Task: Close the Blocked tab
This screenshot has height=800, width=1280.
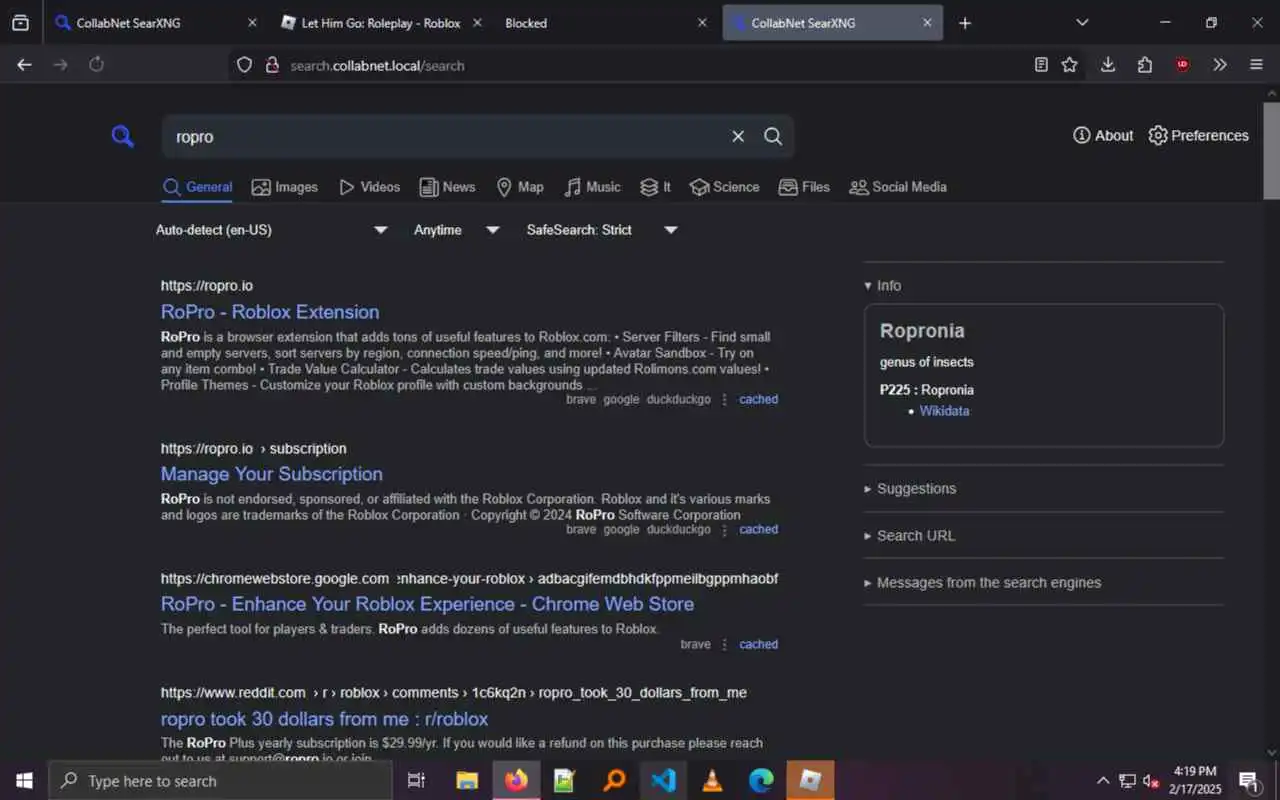Action: [702, 23]
